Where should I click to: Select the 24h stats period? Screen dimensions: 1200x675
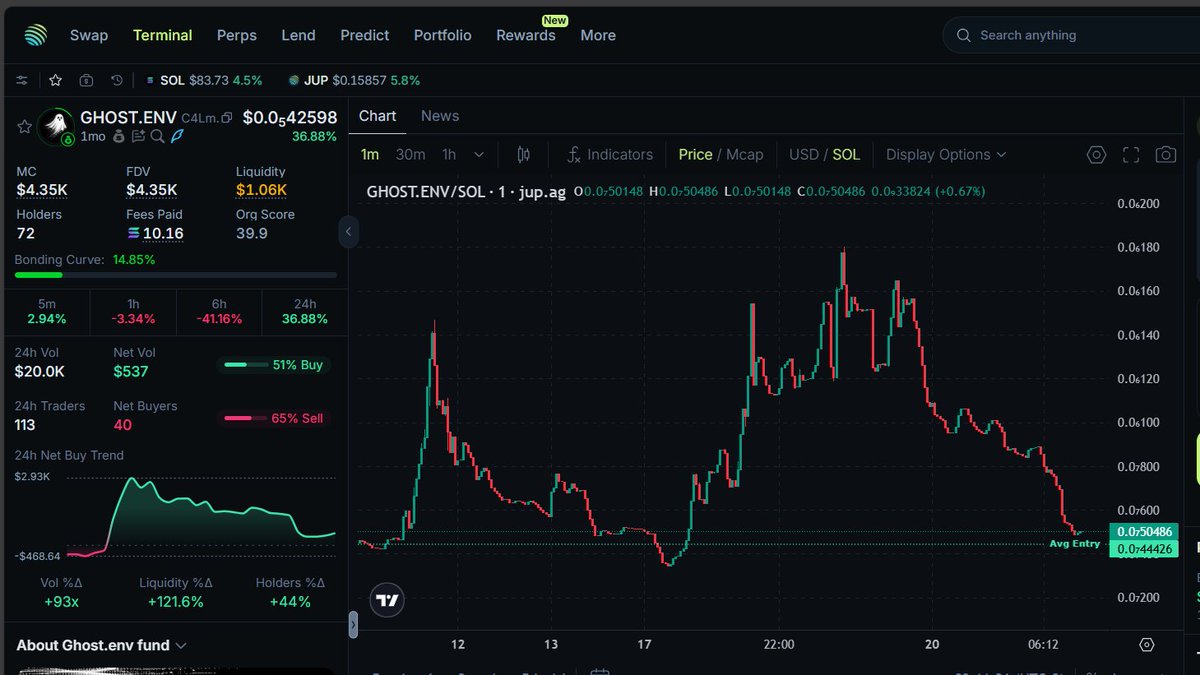pos(305,311)
